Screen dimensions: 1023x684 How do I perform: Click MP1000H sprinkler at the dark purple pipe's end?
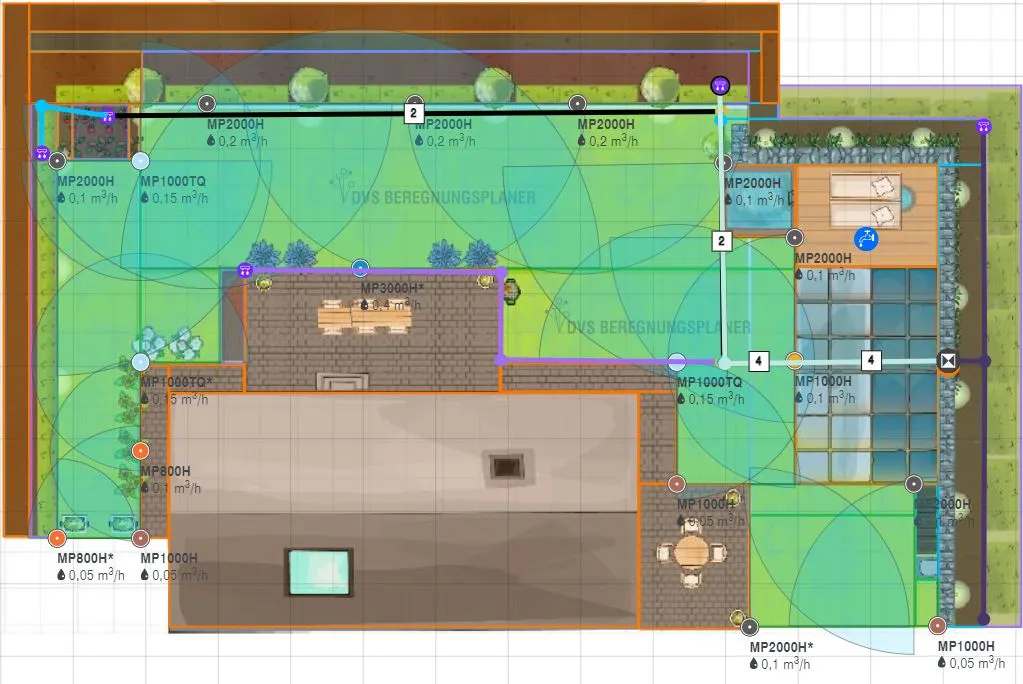[x=938, y=625]
